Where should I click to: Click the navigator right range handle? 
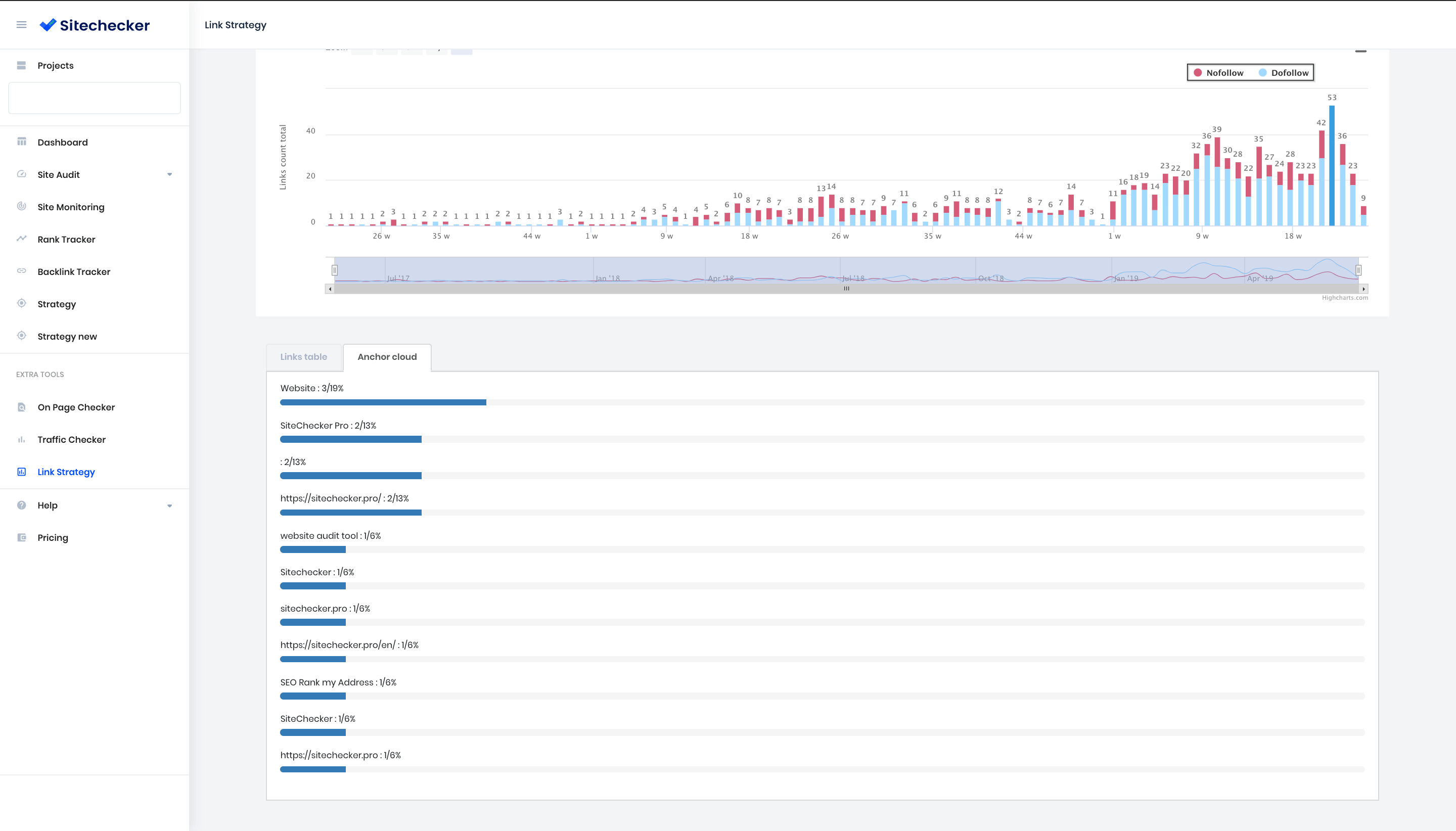tap(1358, 270)
